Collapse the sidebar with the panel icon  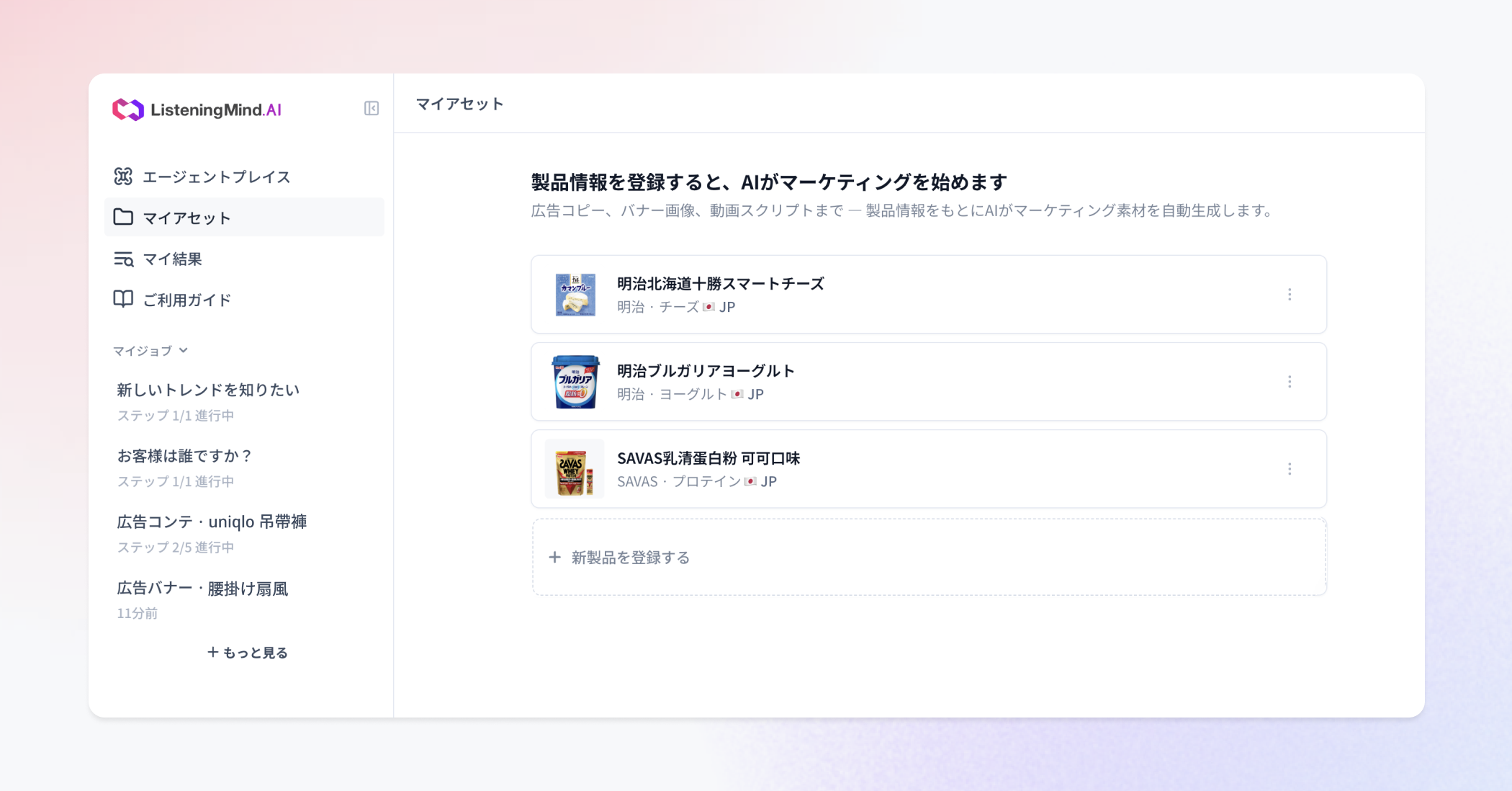[x=372, y=108]
